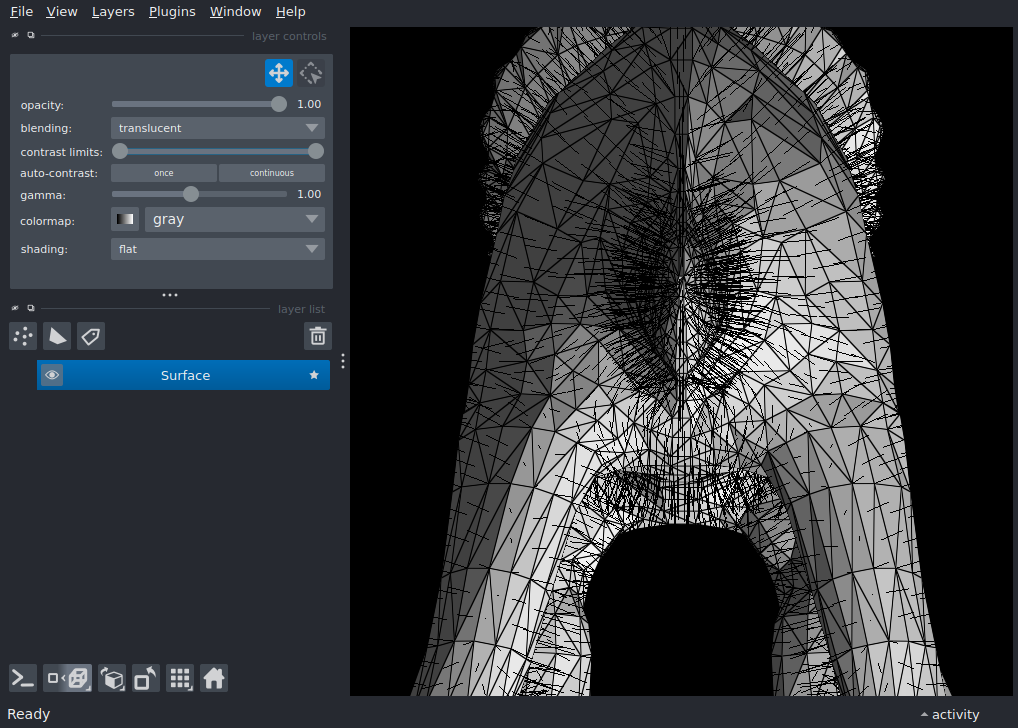The width and height of the screenshot is (1018, 728).
Task: Delete the selected Surface layer
Action: click(x=318, y=336)
